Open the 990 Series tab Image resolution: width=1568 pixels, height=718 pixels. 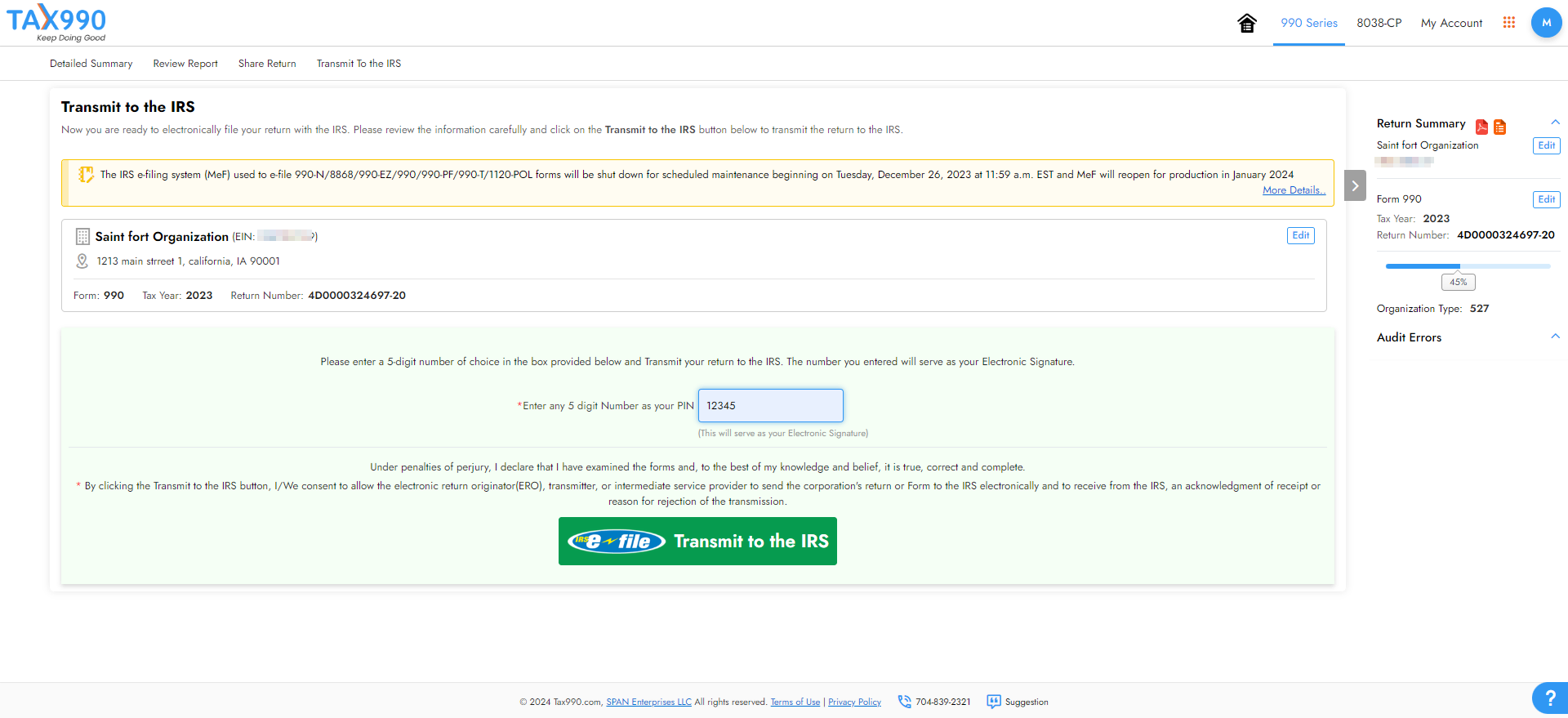(1308, 23)
